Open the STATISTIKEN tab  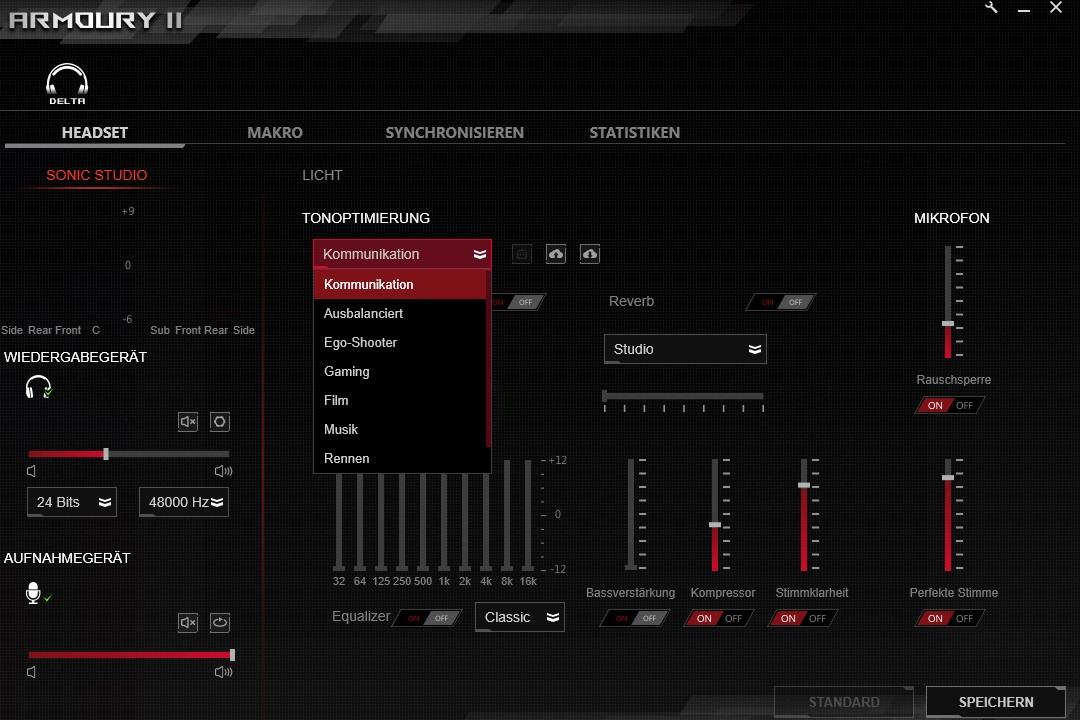pyautogui.click(x=634, y=132)
